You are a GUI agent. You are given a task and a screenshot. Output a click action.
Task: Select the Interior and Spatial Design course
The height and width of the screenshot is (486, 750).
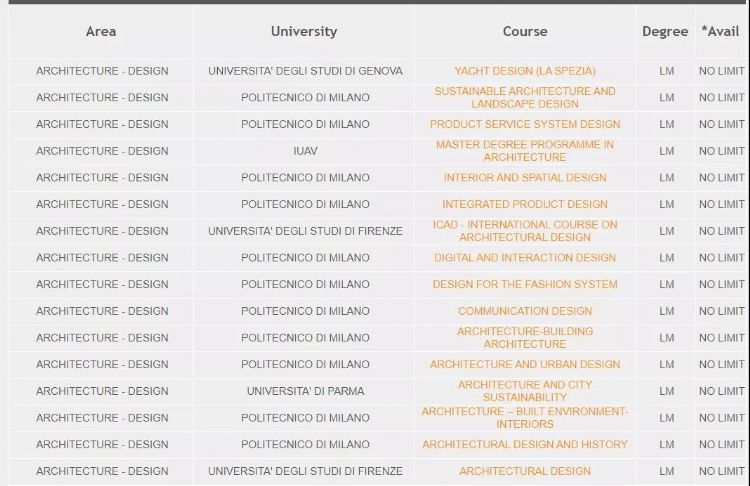(x=525, y=178)
